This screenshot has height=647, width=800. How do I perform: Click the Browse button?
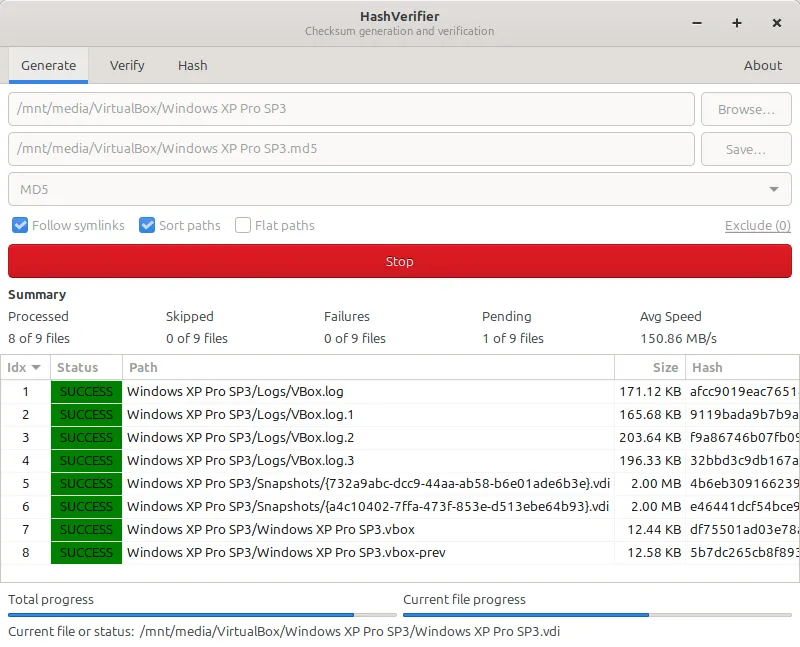pos(746,109)
